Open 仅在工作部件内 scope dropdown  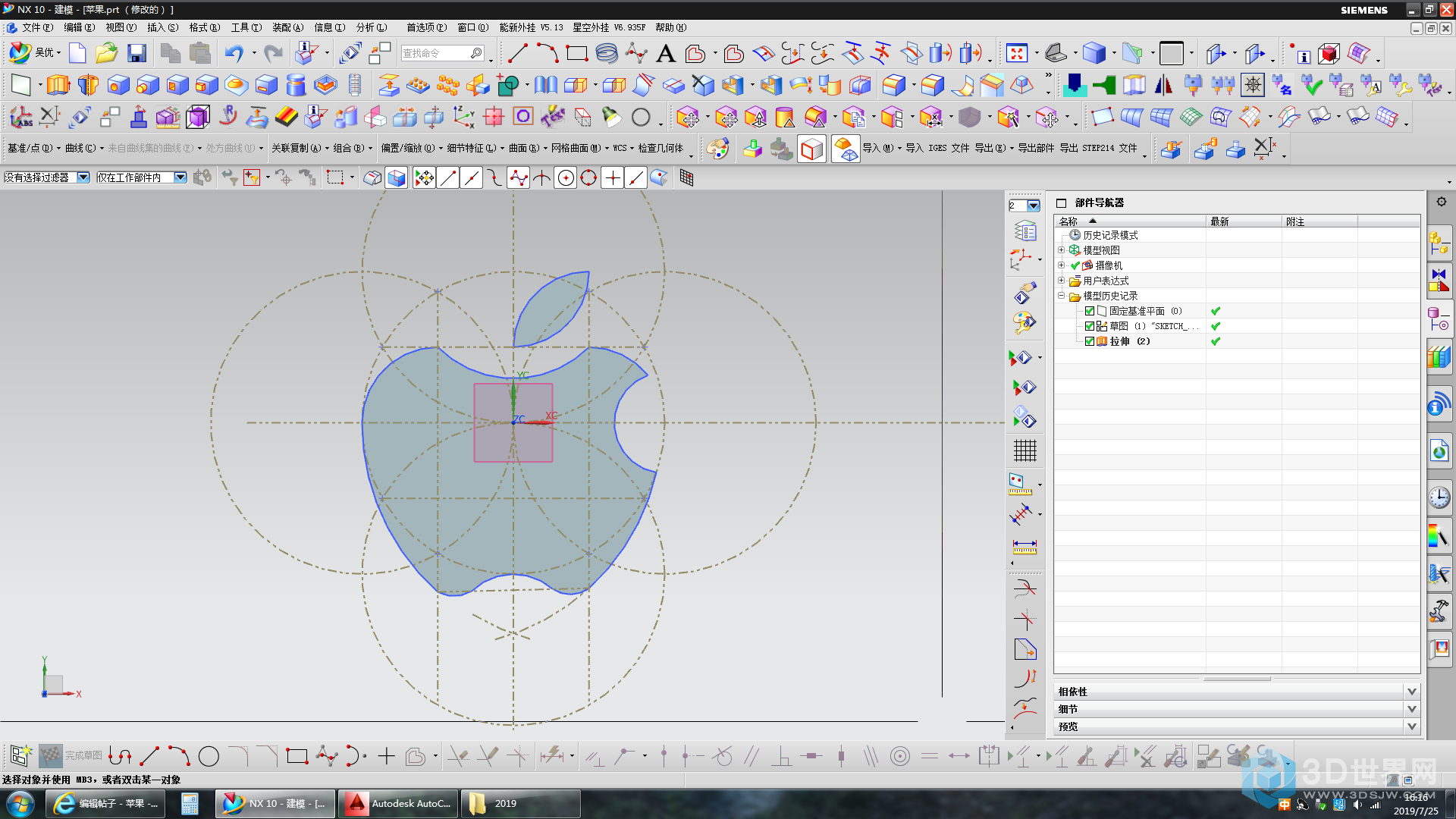[x=180, y=177]
